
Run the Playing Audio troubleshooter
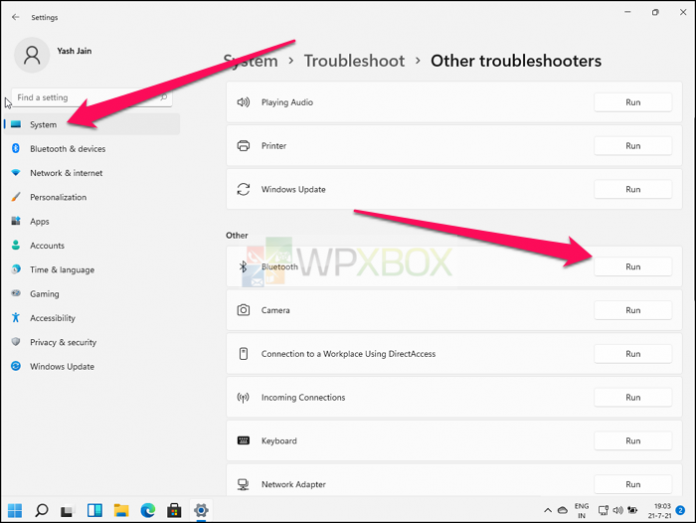click(633, 102)
